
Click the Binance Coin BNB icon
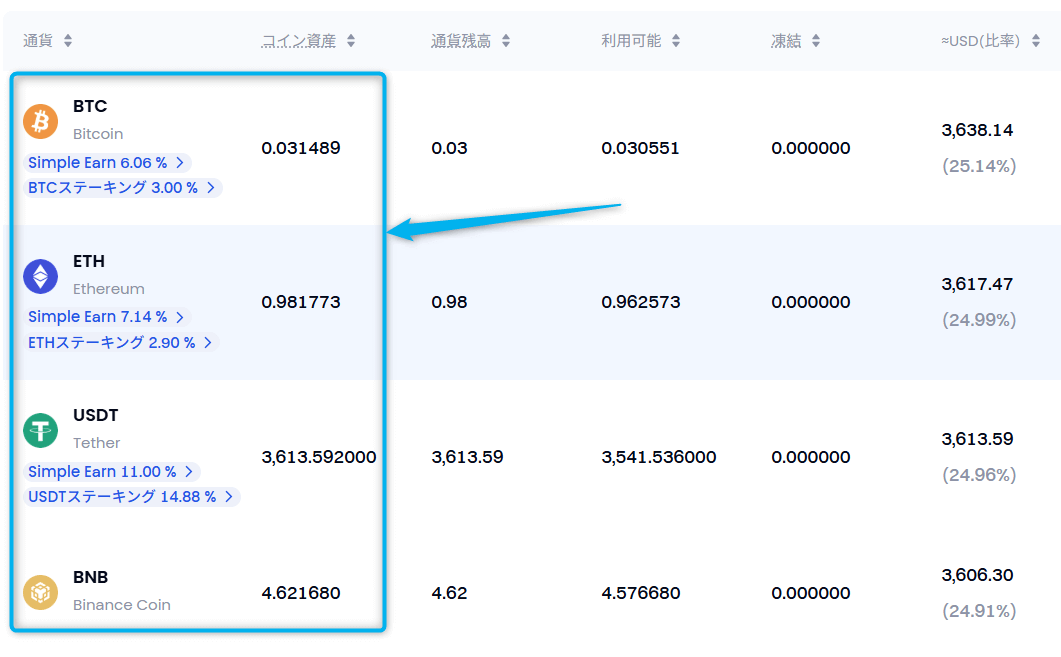tap(41, 592)
